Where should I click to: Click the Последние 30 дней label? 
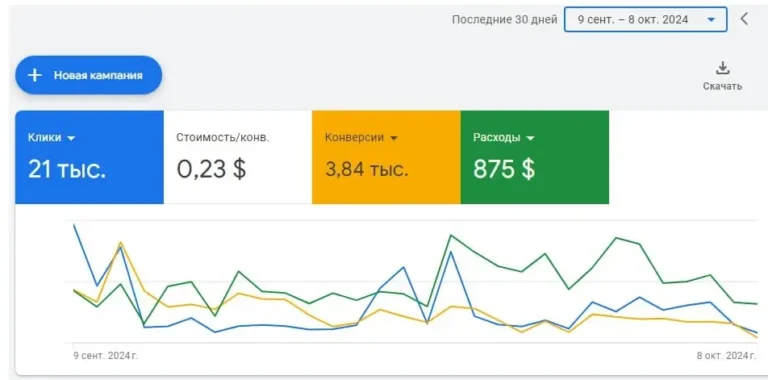tap(504, 20)
